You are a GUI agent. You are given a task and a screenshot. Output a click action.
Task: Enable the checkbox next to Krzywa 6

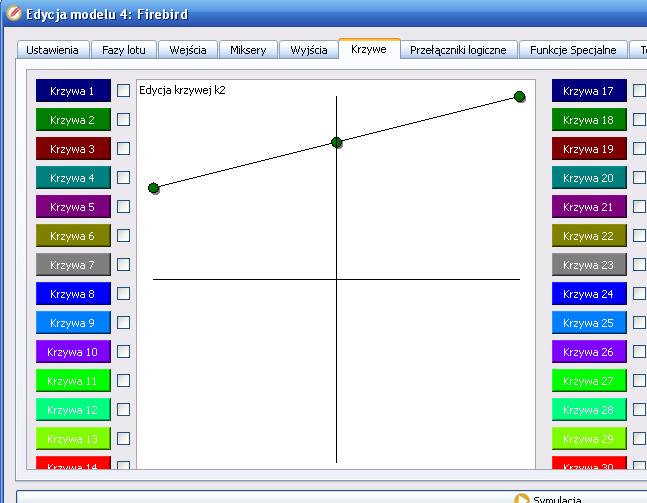[x=123, y=236]
